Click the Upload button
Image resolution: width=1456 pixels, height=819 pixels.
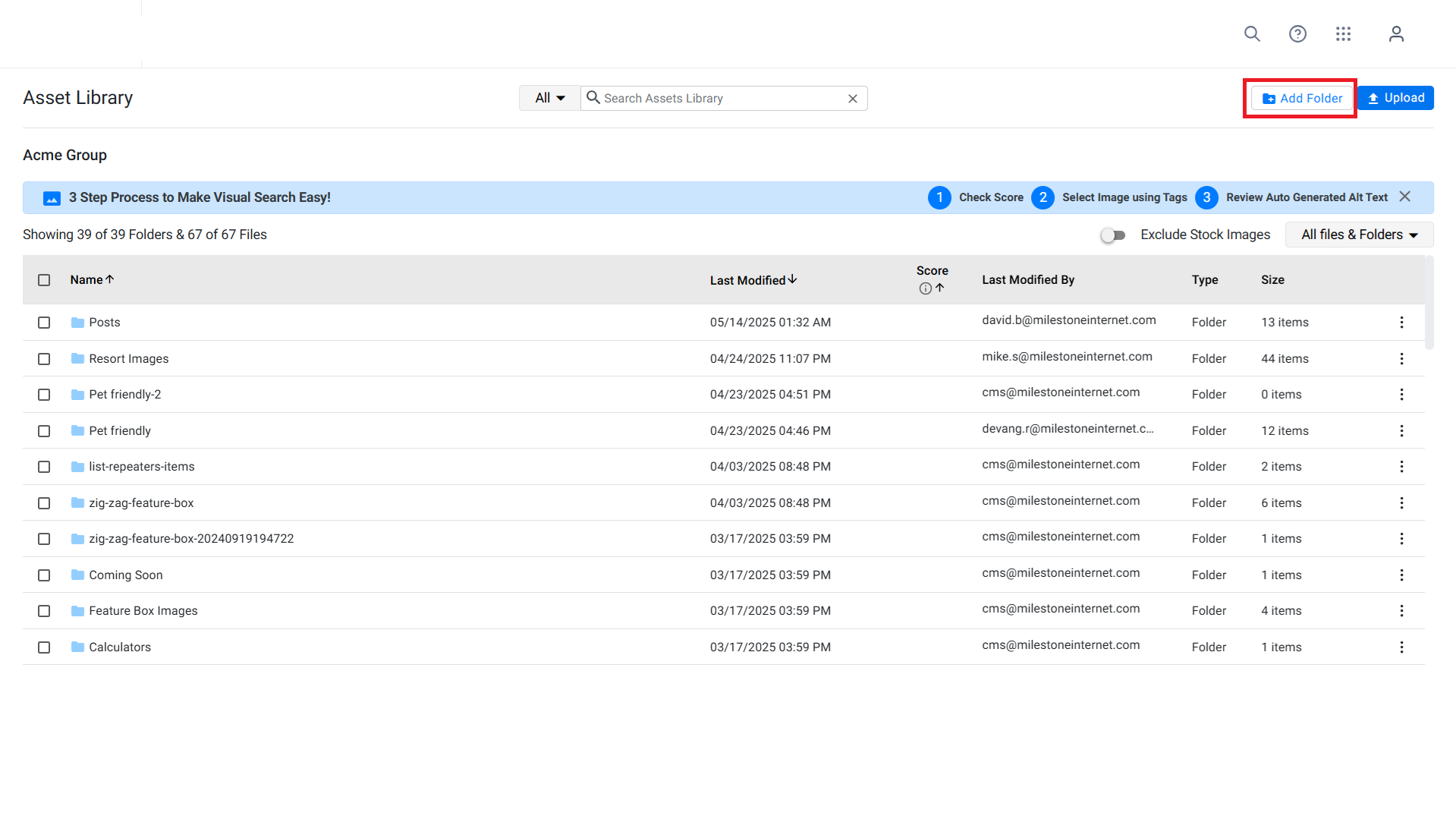[x=1395, y=98]
